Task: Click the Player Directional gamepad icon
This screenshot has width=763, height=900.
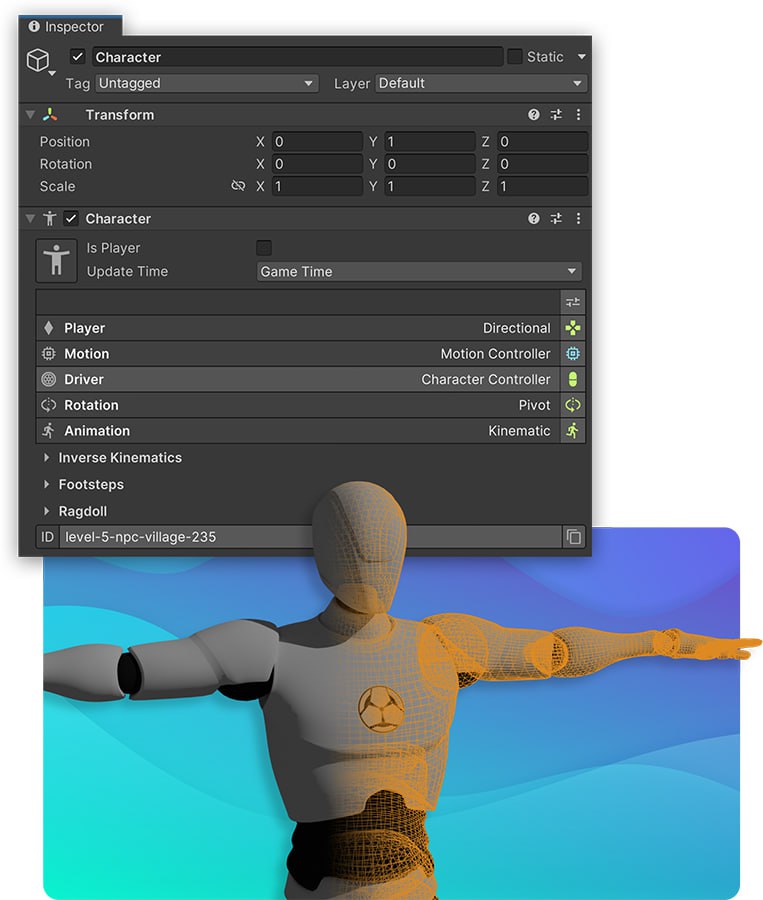Action: (572, 328)
